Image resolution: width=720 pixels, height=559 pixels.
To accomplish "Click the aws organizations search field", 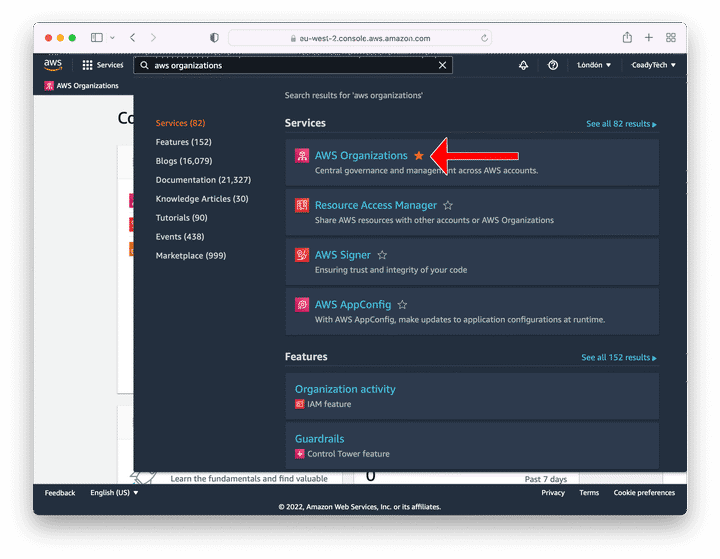I will pyautogui.click(x=293, y=65).
